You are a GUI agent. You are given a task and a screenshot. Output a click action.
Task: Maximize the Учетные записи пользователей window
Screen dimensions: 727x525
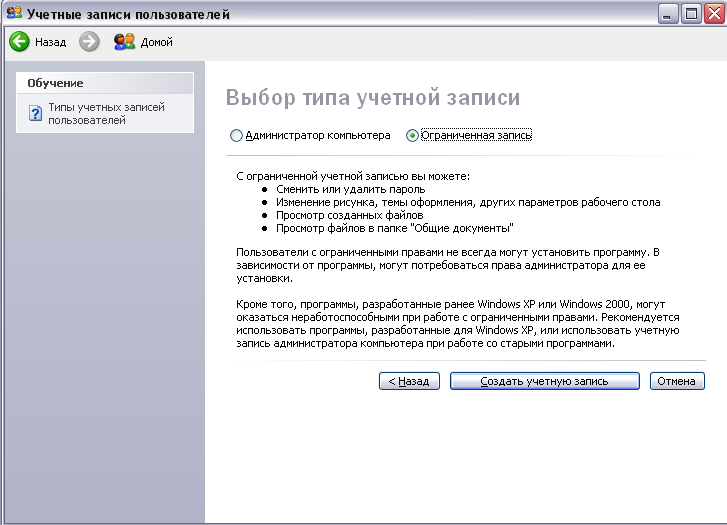(x=691, y=13)
